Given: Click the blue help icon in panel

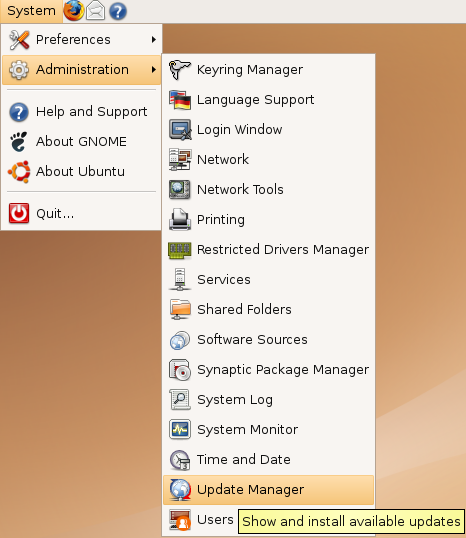Looking at the screenshot, I should [x=118, y=11].
